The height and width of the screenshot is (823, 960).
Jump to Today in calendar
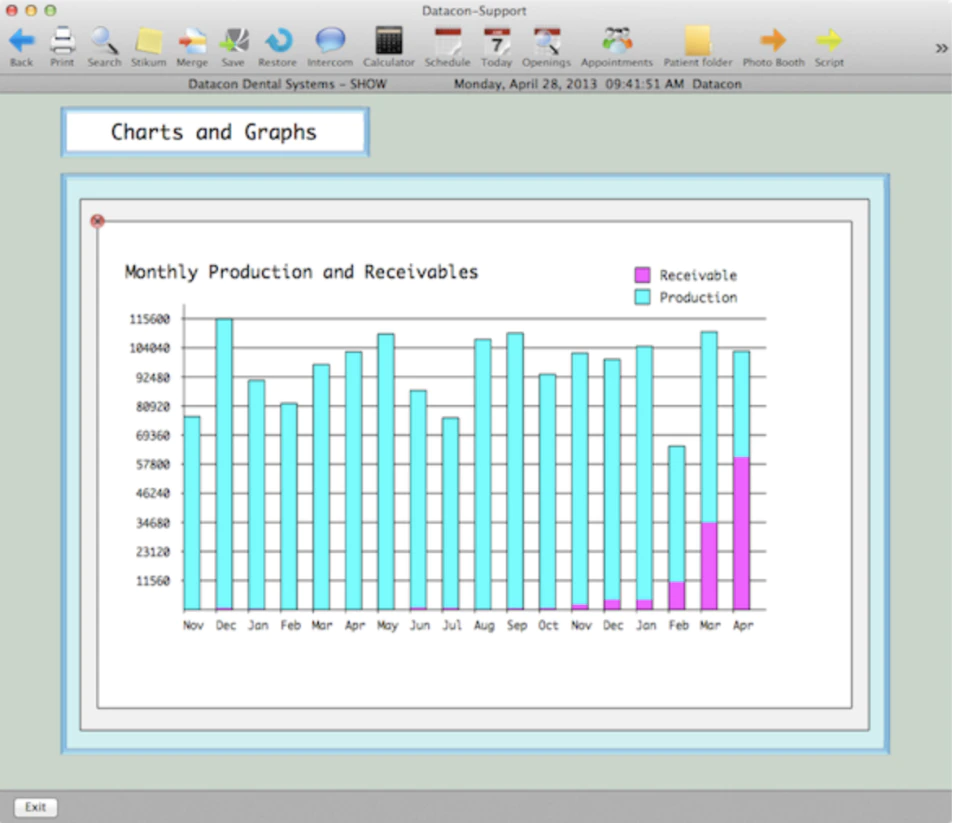tap(497, 40)
